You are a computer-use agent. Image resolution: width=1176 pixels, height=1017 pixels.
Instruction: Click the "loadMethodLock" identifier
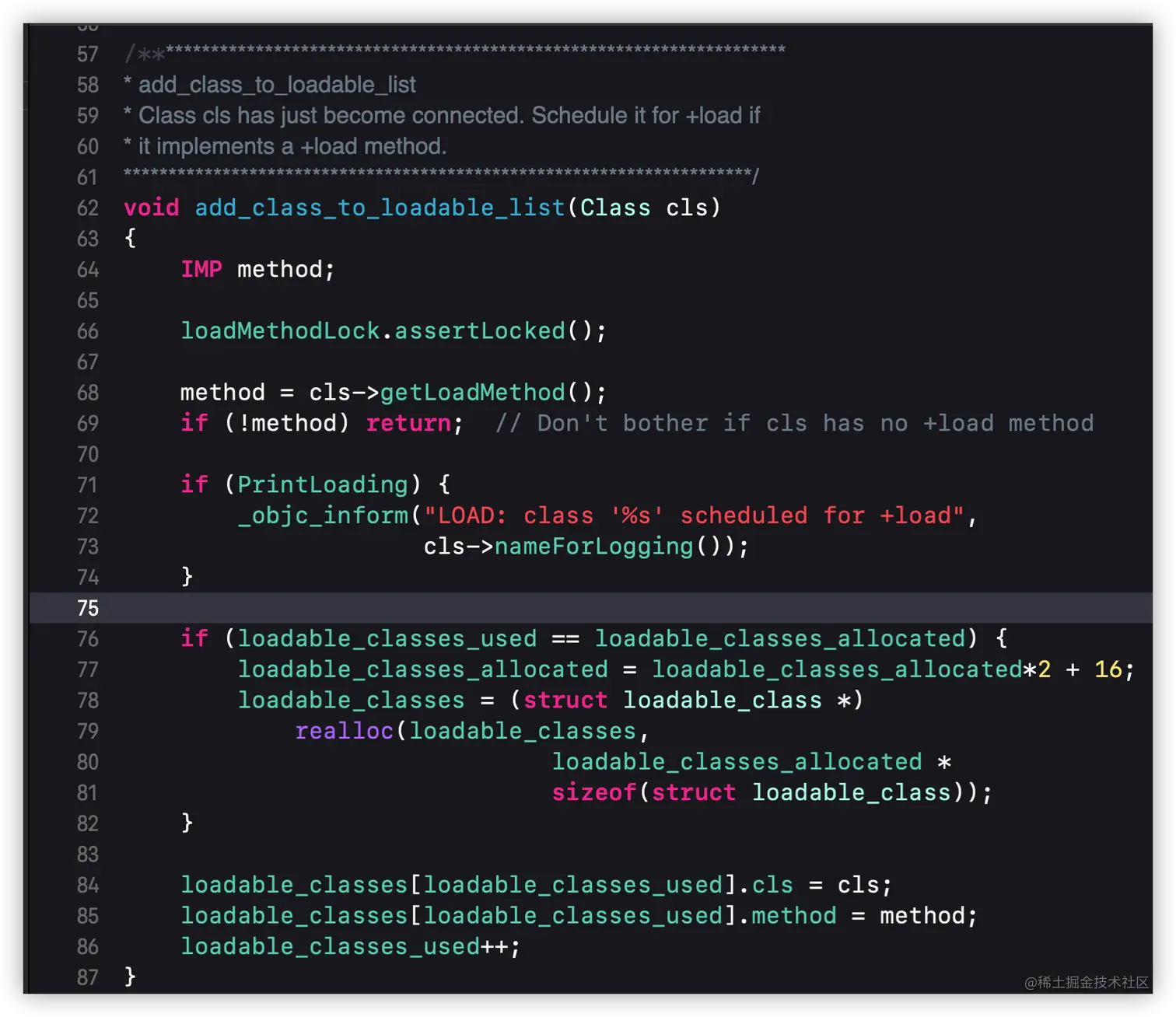pyautogui.click(x=280, y=330)
